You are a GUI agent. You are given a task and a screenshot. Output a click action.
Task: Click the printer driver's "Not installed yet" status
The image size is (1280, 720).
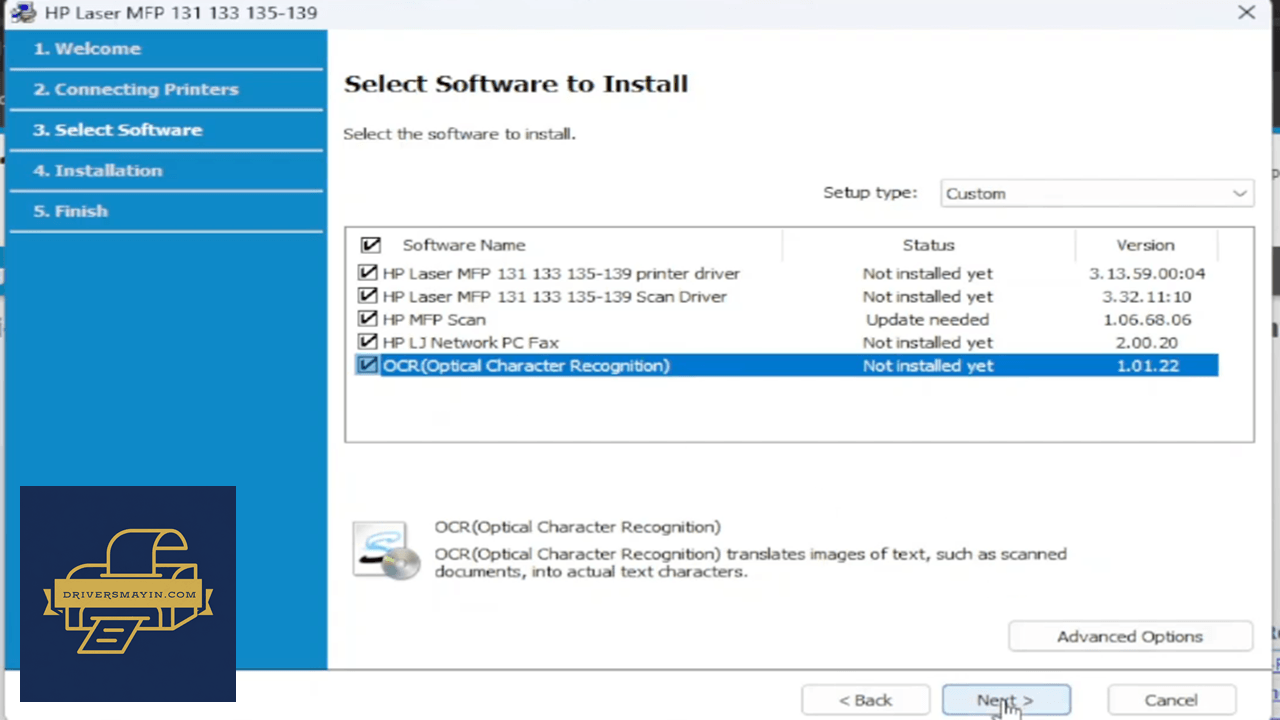click(x=928, y=273)
